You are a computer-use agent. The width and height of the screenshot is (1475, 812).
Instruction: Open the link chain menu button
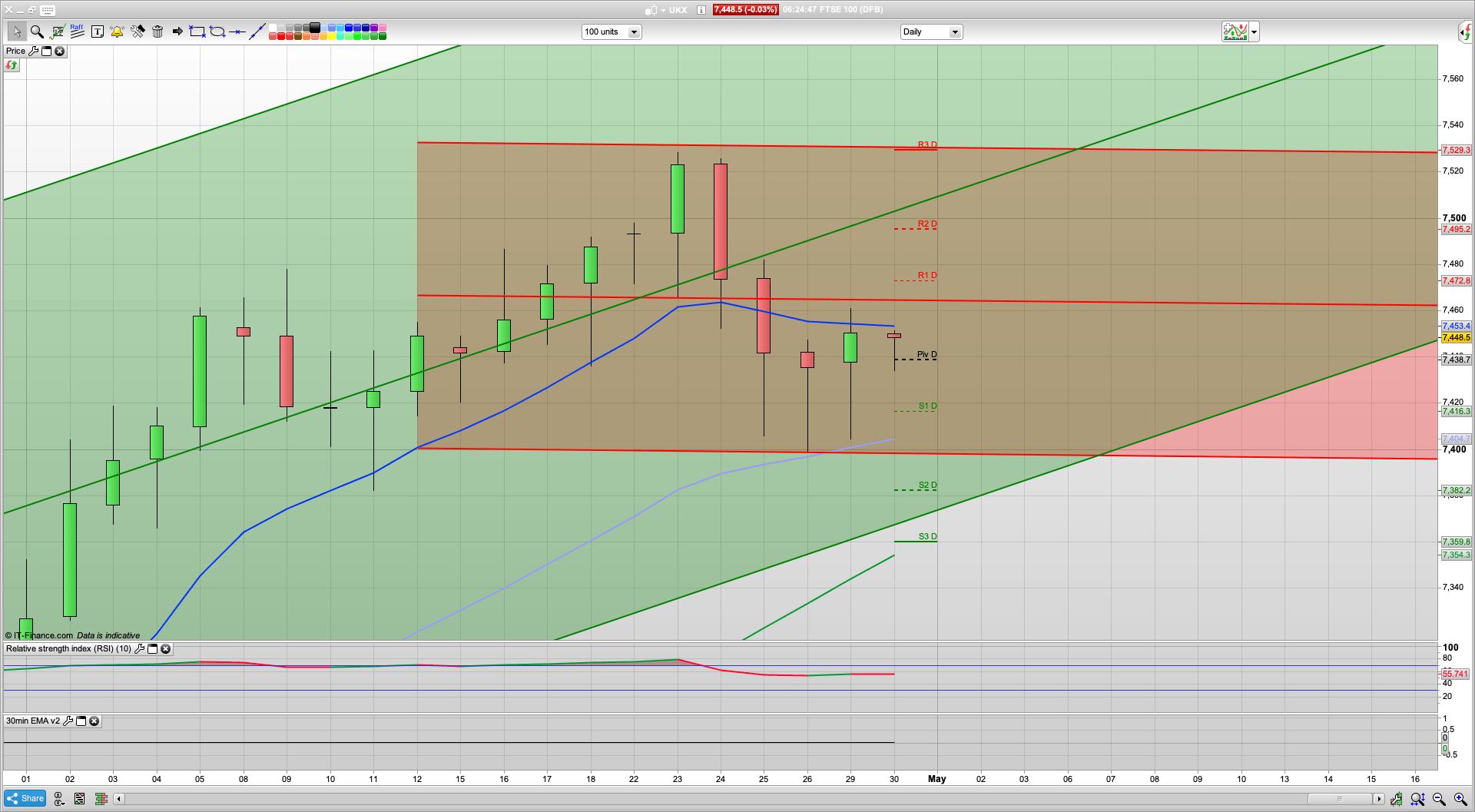[x=59, y=799]
